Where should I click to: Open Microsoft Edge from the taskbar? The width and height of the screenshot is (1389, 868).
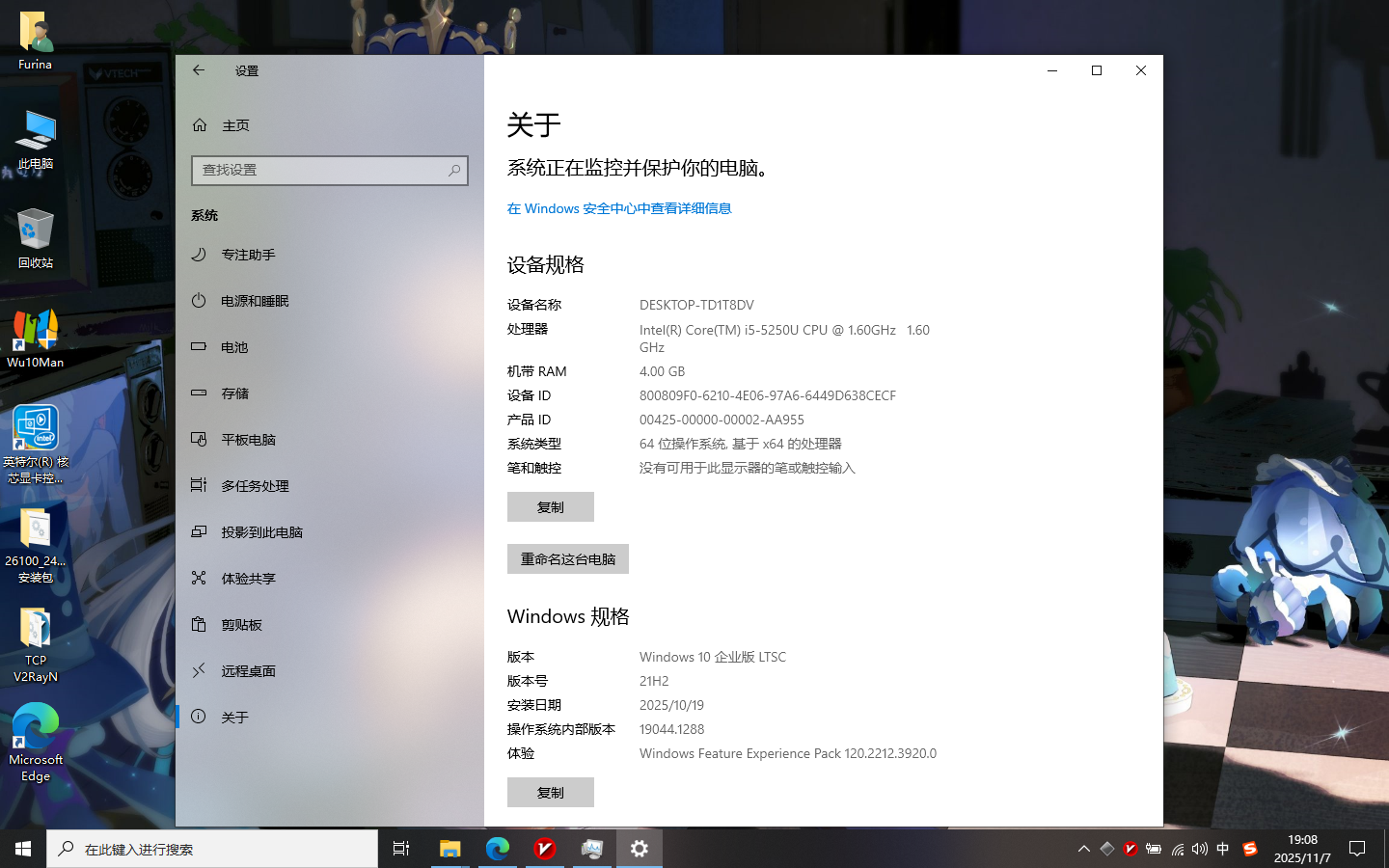tap(497, 849)
